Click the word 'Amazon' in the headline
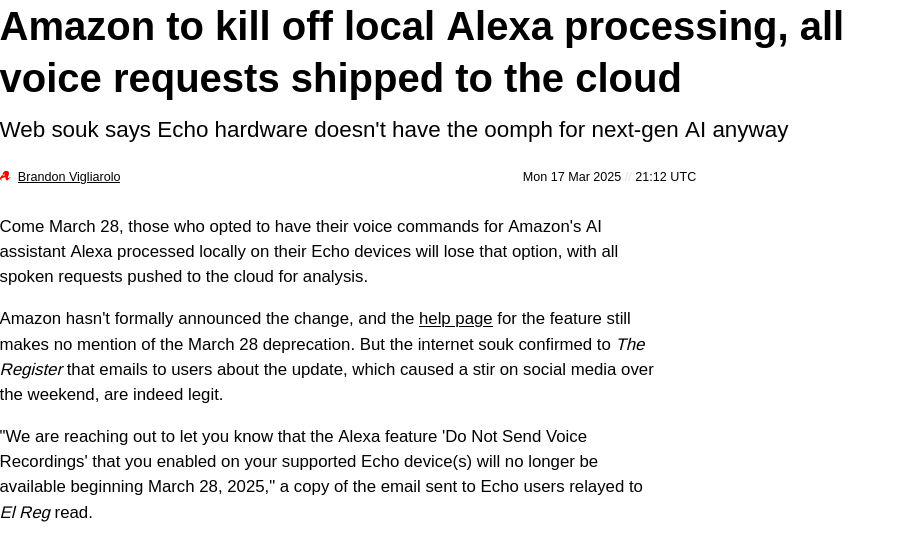This screenshot has width=916, height=533. (x=77, y=27)
